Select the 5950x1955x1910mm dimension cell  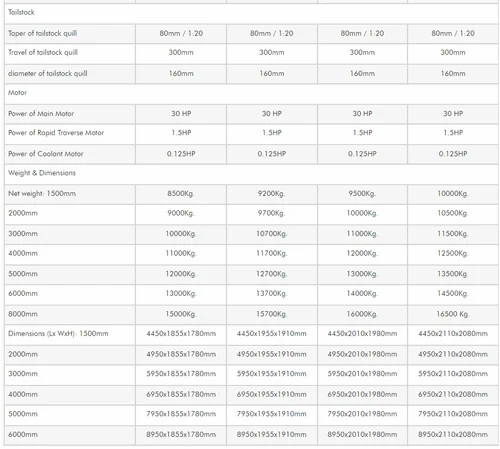coord(272,374)
